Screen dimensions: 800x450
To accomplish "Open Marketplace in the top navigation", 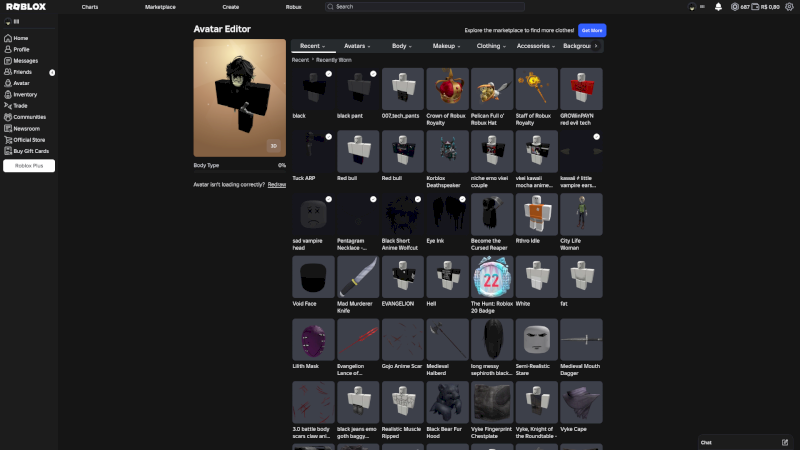I will pos(160,7).
